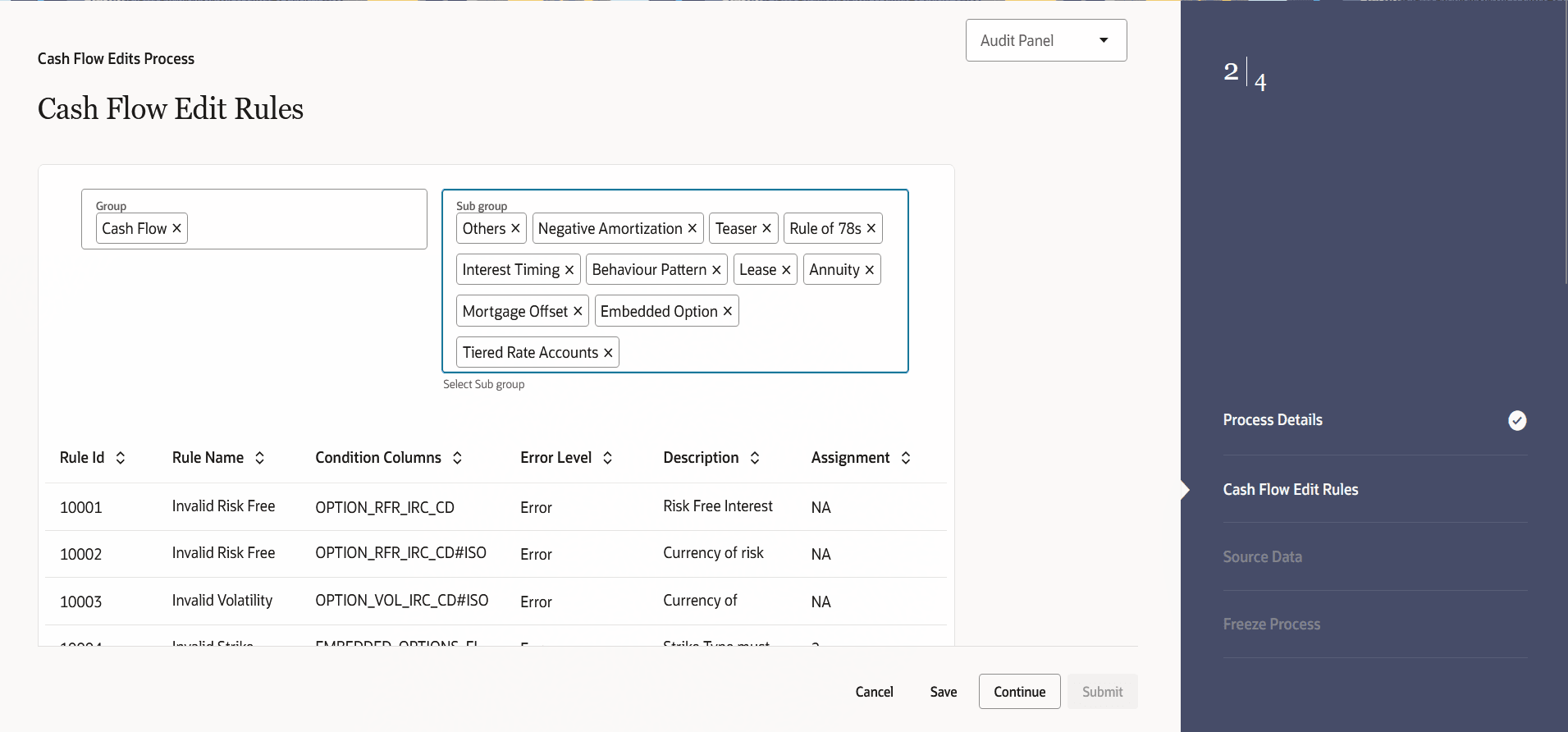
Task: Continue to the next step
Action: click(x=1020, y=692)
